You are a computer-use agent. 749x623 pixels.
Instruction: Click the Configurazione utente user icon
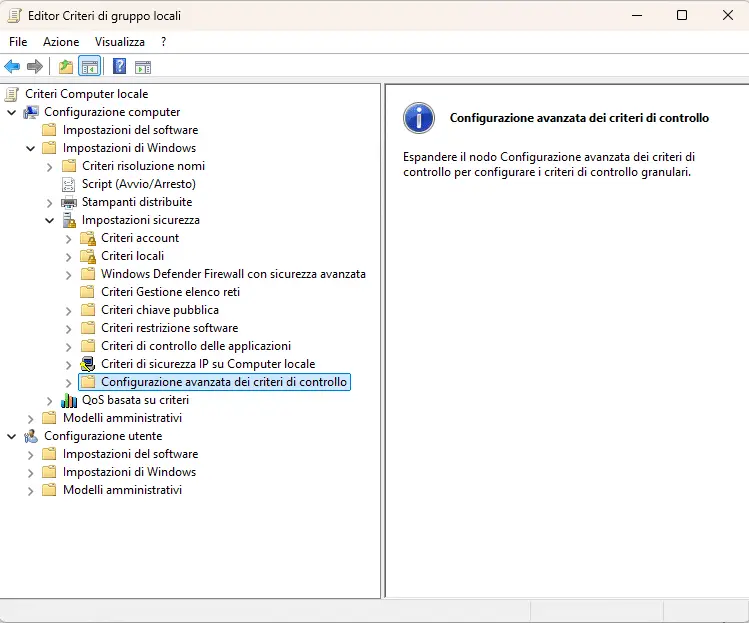[x=32, y=436]
